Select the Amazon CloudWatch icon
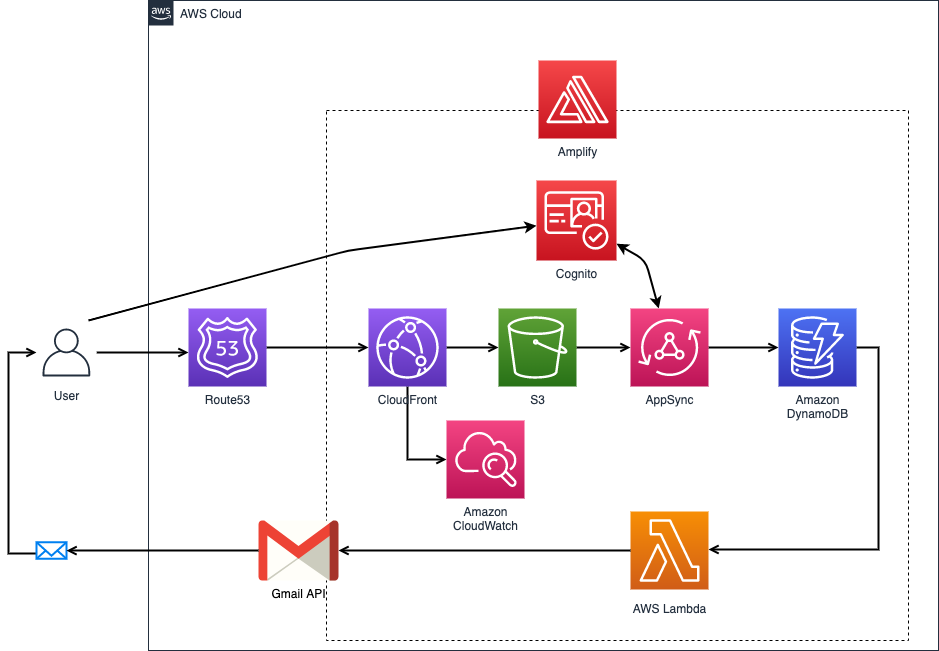 (486, 459)
